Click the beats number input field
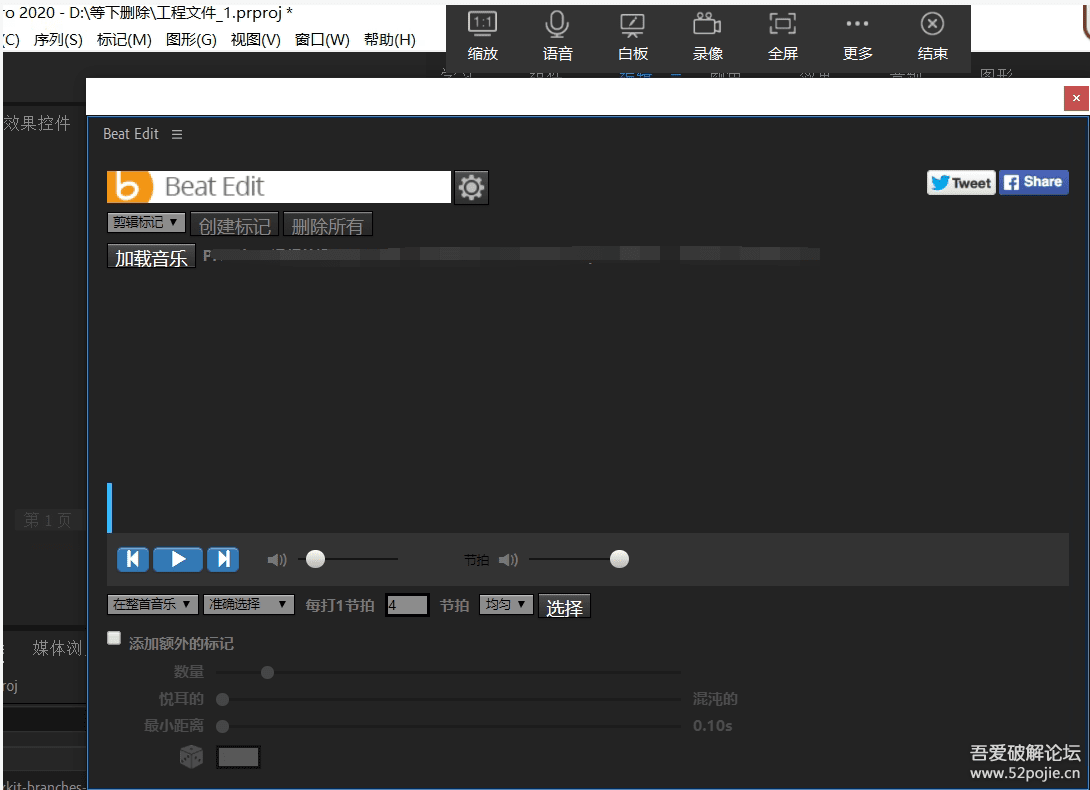Viewport: 1090px width, 790px height. pyautogui.click(x=407, y=605)
